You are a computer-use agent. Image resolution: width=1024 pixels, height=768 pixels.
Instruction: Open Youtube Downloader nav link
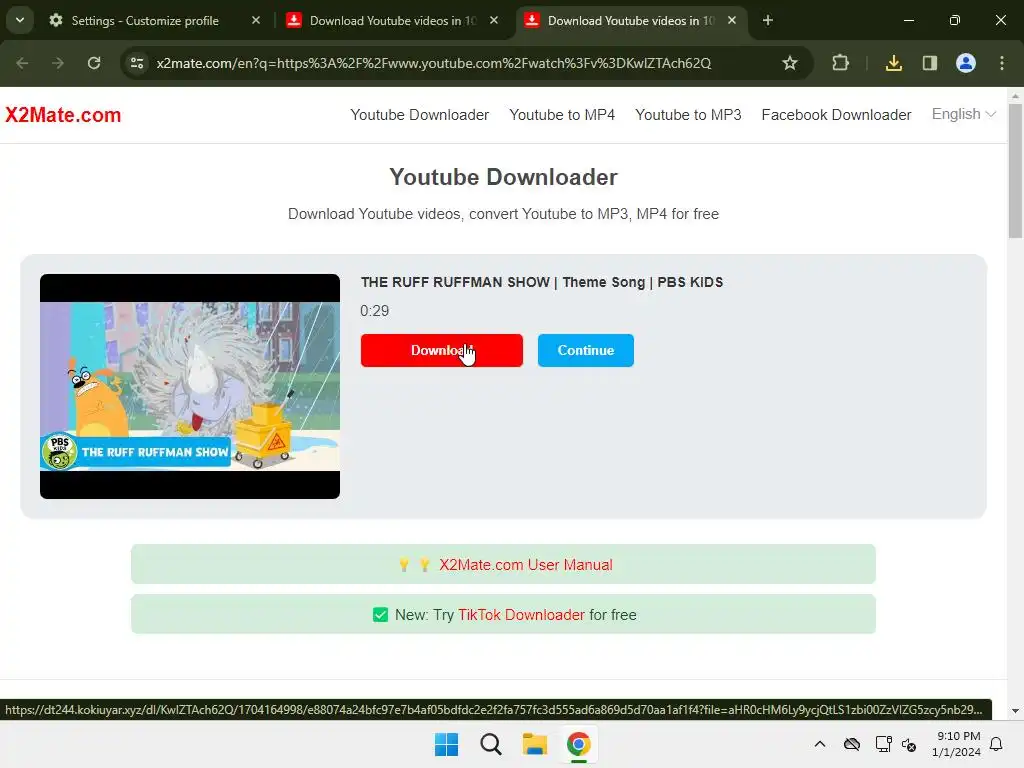coord(419,115)
